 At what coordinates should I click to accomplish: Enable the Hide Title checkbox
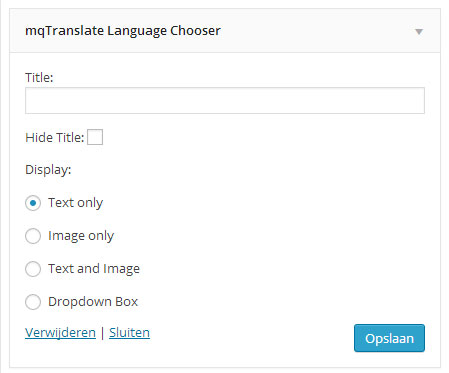click(x=95, y=137)
